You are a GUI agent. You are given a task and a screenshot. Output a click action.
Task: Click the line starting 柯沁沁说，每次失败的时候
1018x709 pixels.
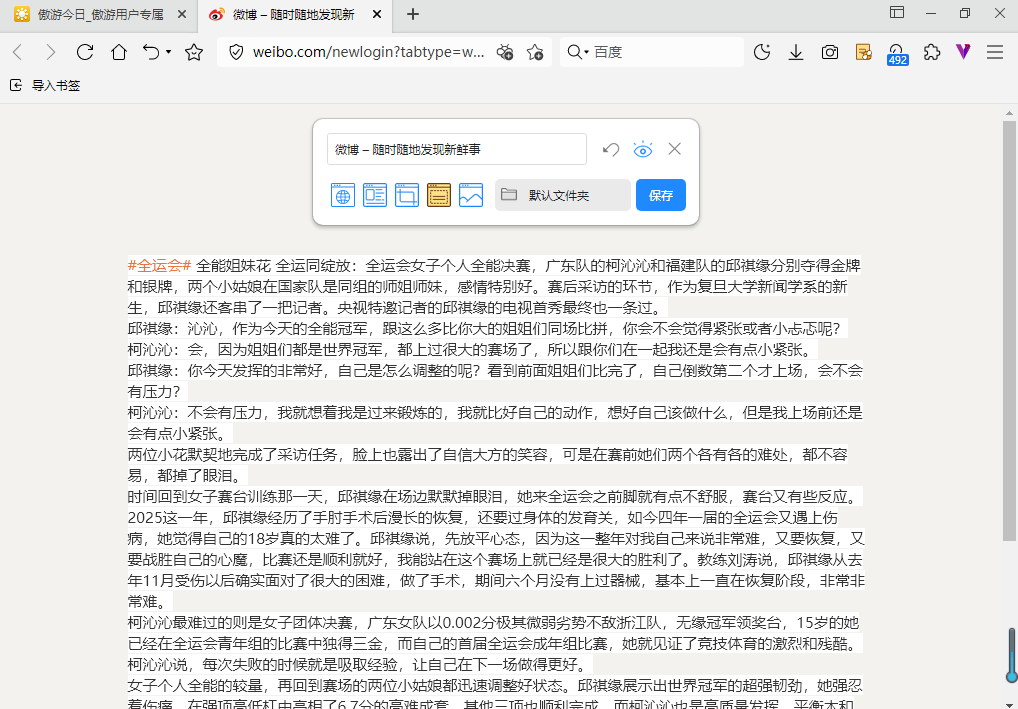pos(360,665)
